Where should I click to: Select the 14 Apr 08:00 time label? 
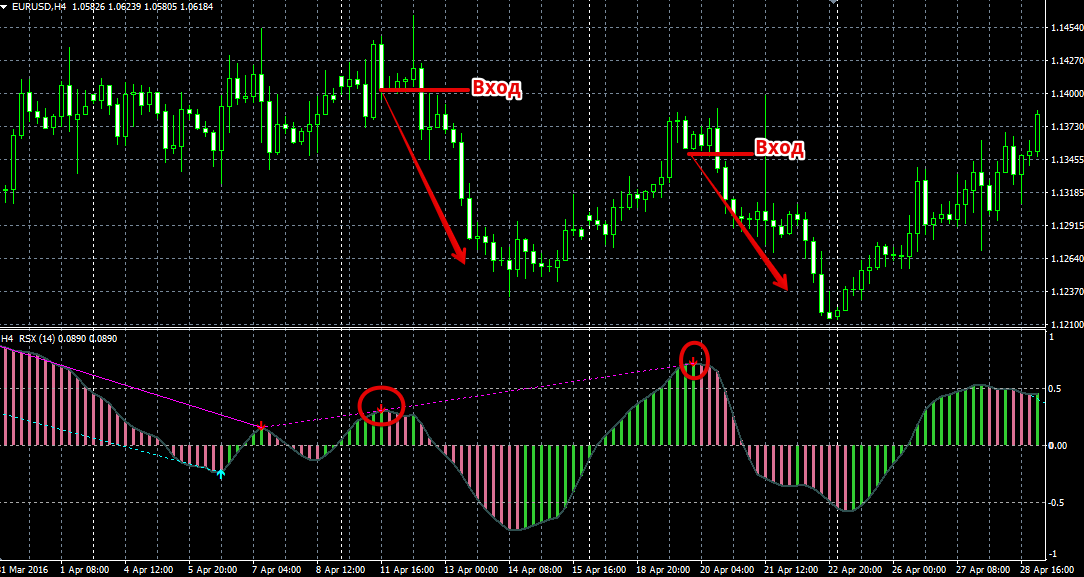(x=534, y=570)
